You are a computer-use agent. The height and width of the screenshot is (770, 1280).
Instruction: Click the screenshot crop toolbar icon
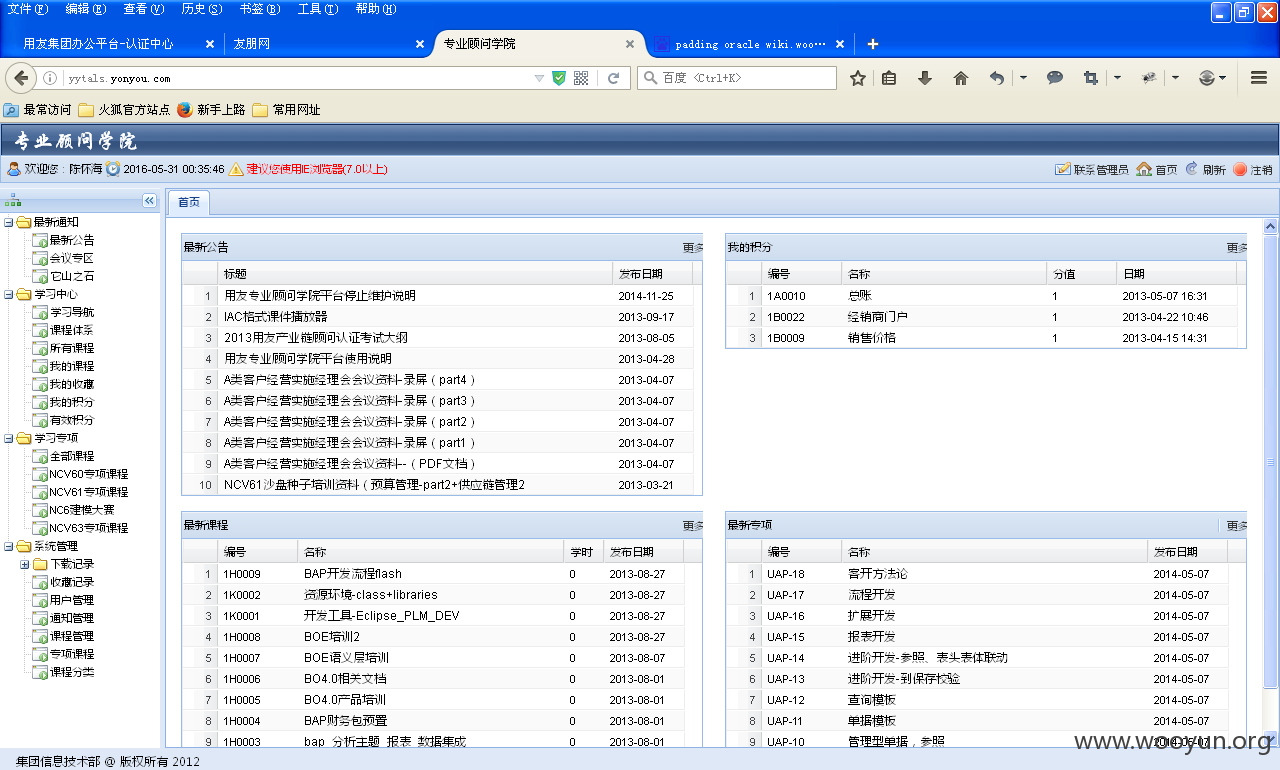point(1091,78)
